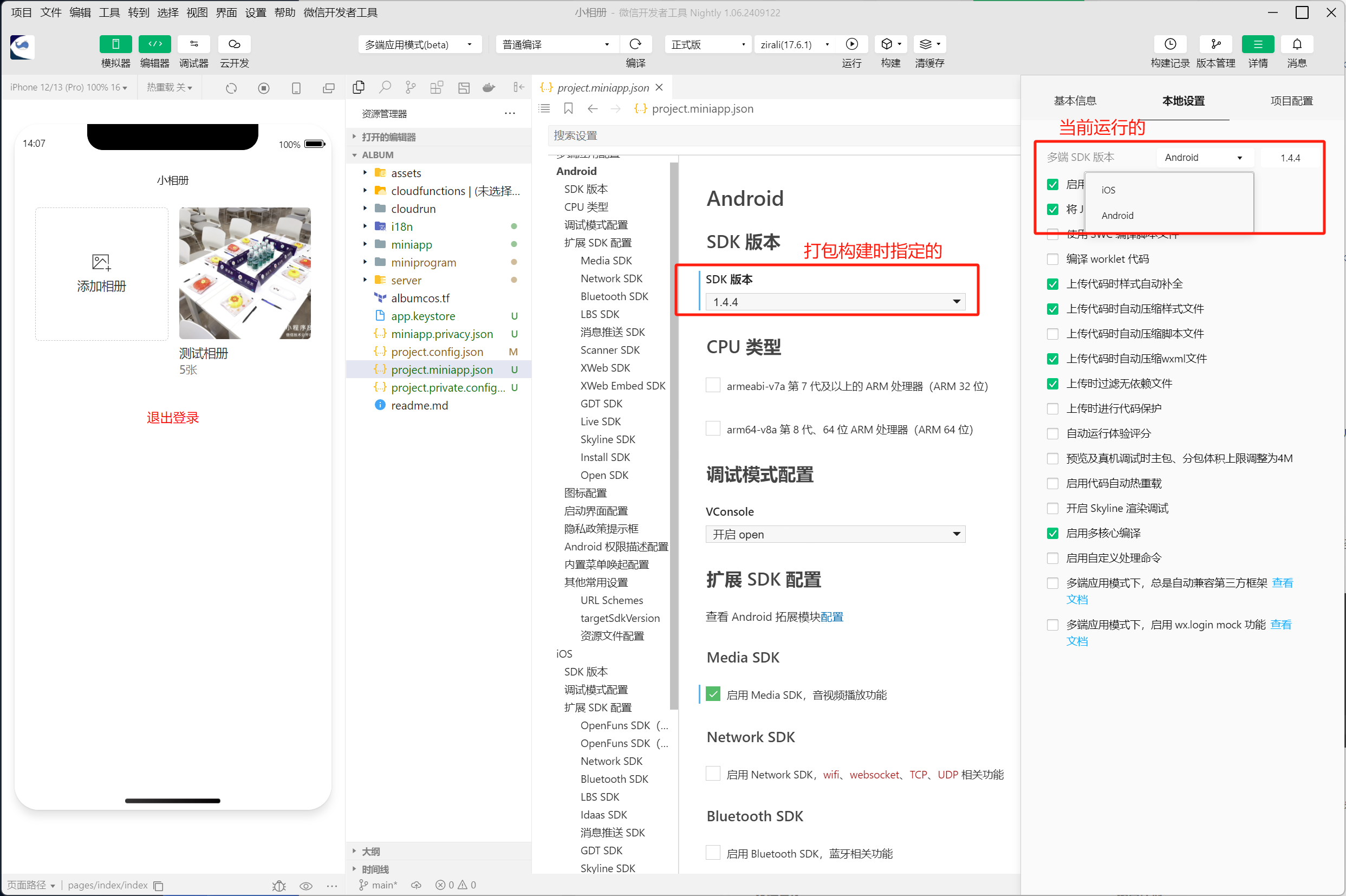Switch to the 项目配置 tab
The height and width of the screenshot is (896, 1346).
tap(1291, 101)
